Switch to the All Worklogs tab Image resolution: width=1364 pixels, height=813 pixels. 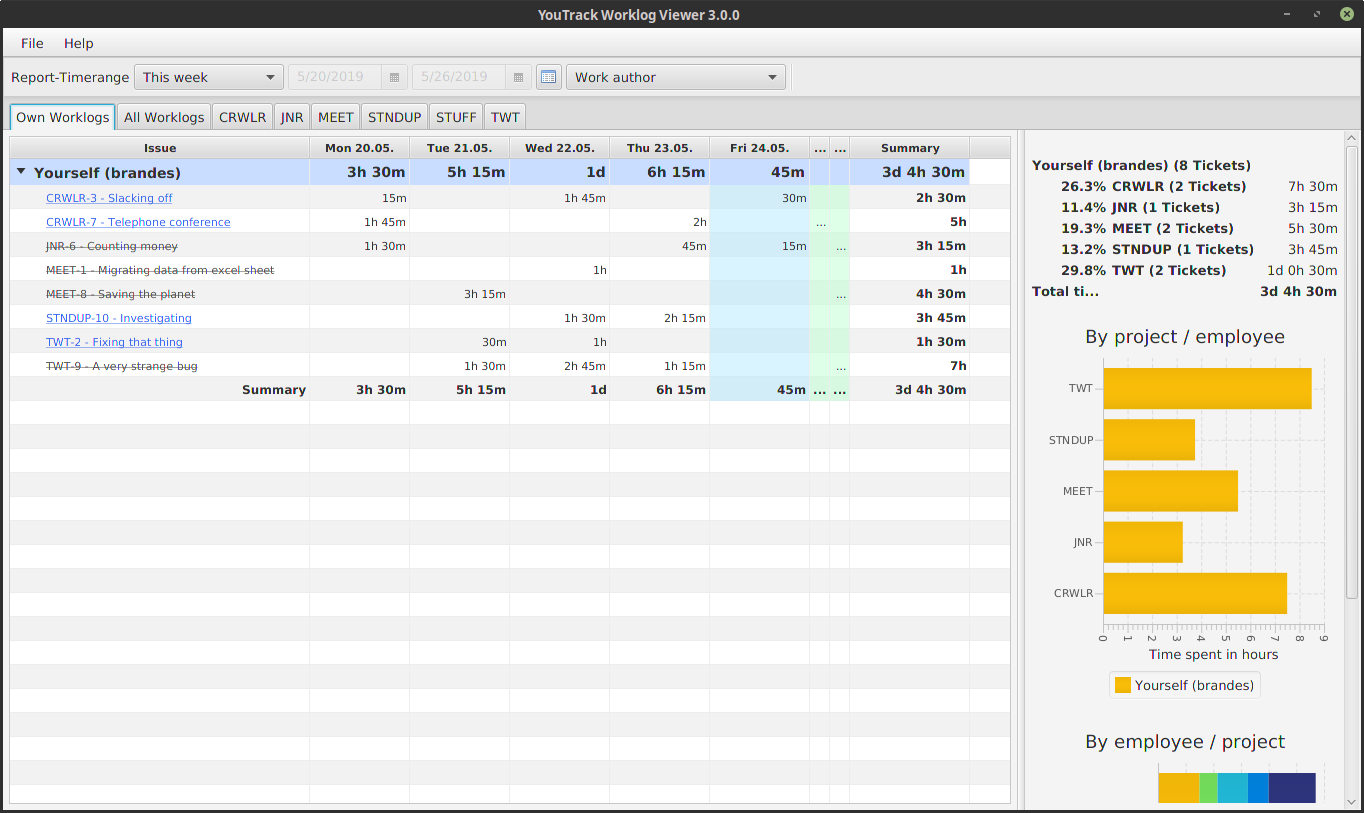pyautogui.click(x=164, y=117)
